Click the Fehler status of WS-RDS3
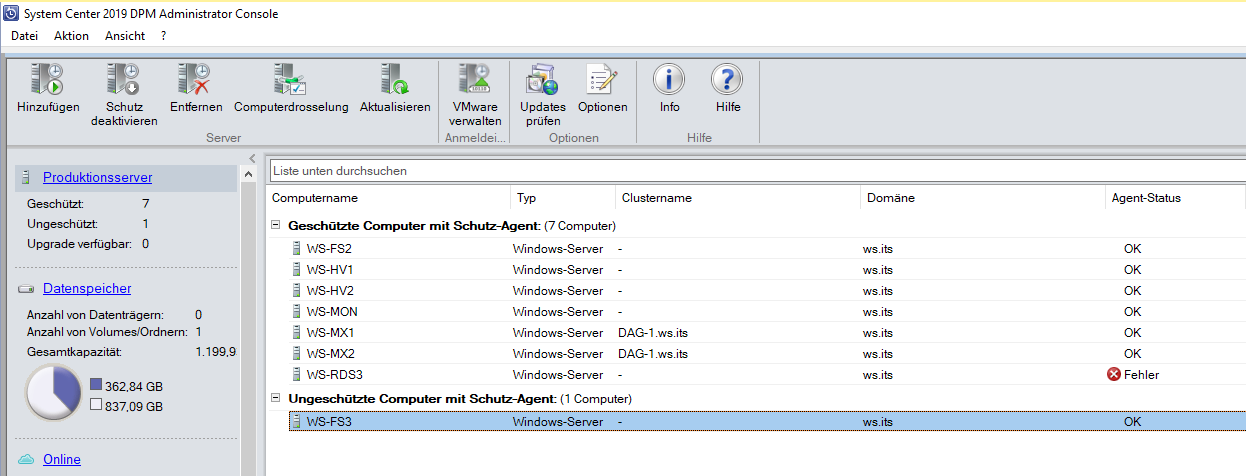The height and width of the screenshot is (476, 1246). (x=1142, y=375)
